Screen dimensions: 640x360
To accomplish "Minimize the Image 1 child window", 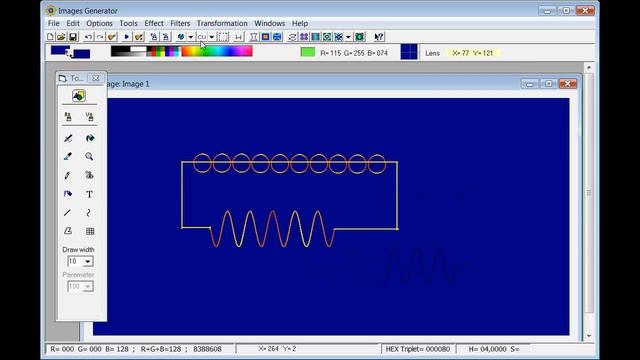I will [529, 84].
